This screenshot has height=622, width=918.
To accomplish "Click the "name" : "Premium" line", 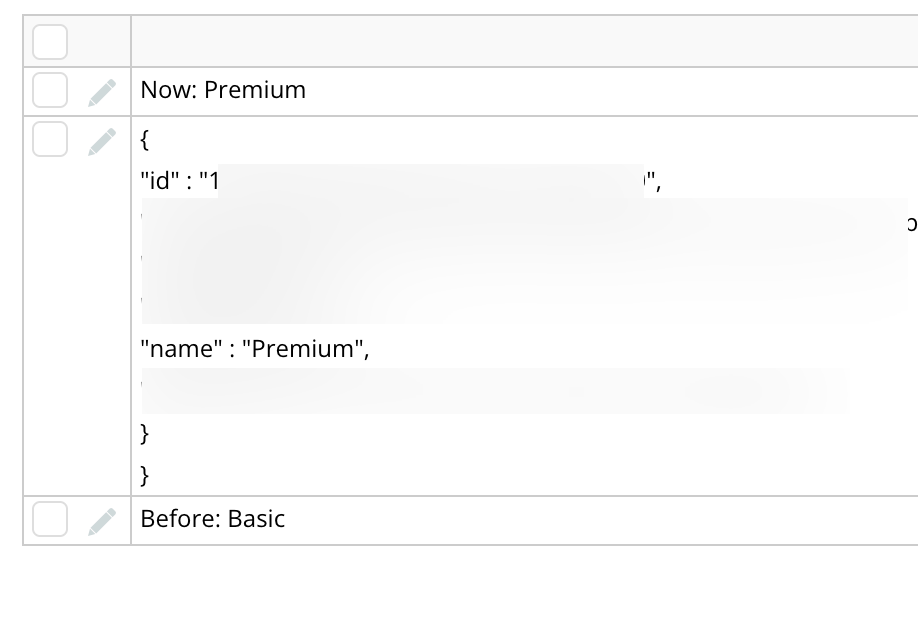I will [255, 349].
